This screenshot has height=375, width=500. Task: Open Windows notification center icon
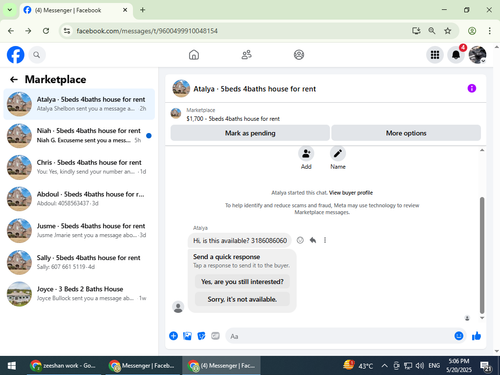(x=486, y=366)
